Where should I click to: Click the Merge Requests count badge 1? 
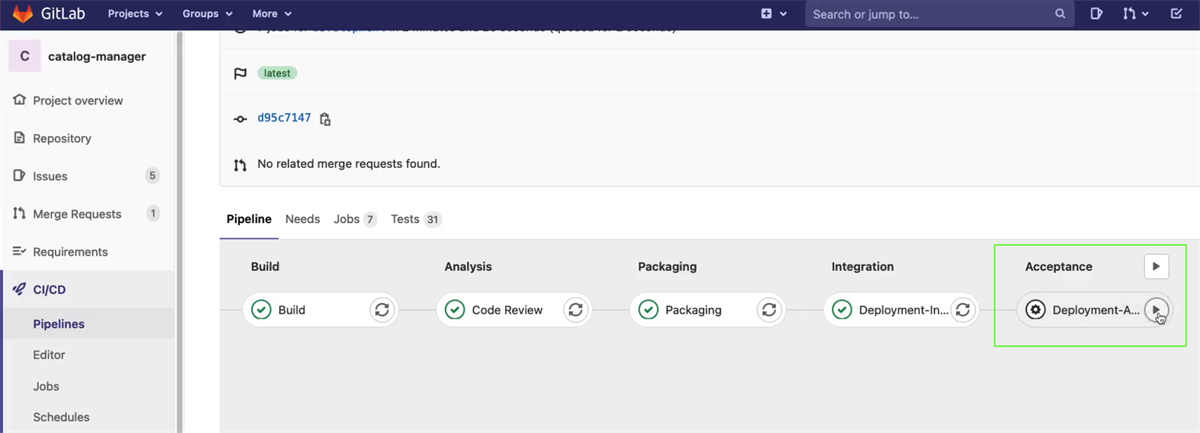coord(153,214)
